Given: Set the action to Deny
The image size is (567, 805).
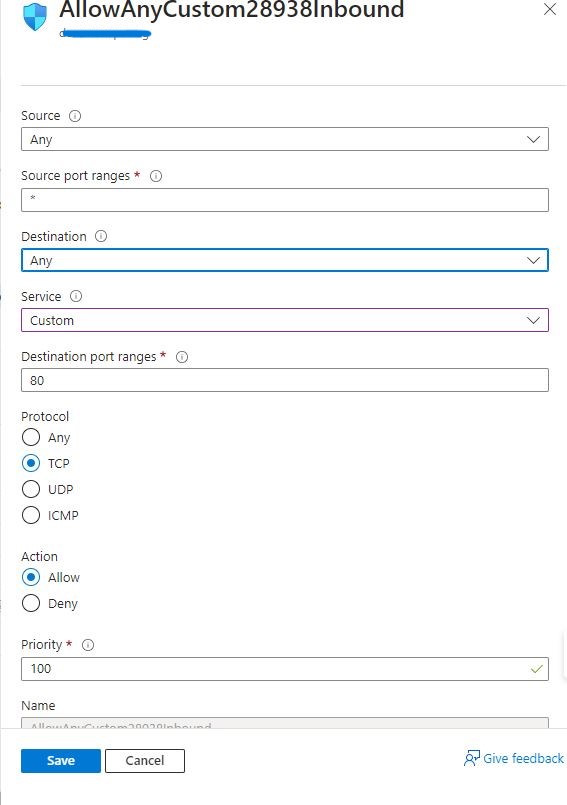Looking at the screenshot, I should click(31, 603).
